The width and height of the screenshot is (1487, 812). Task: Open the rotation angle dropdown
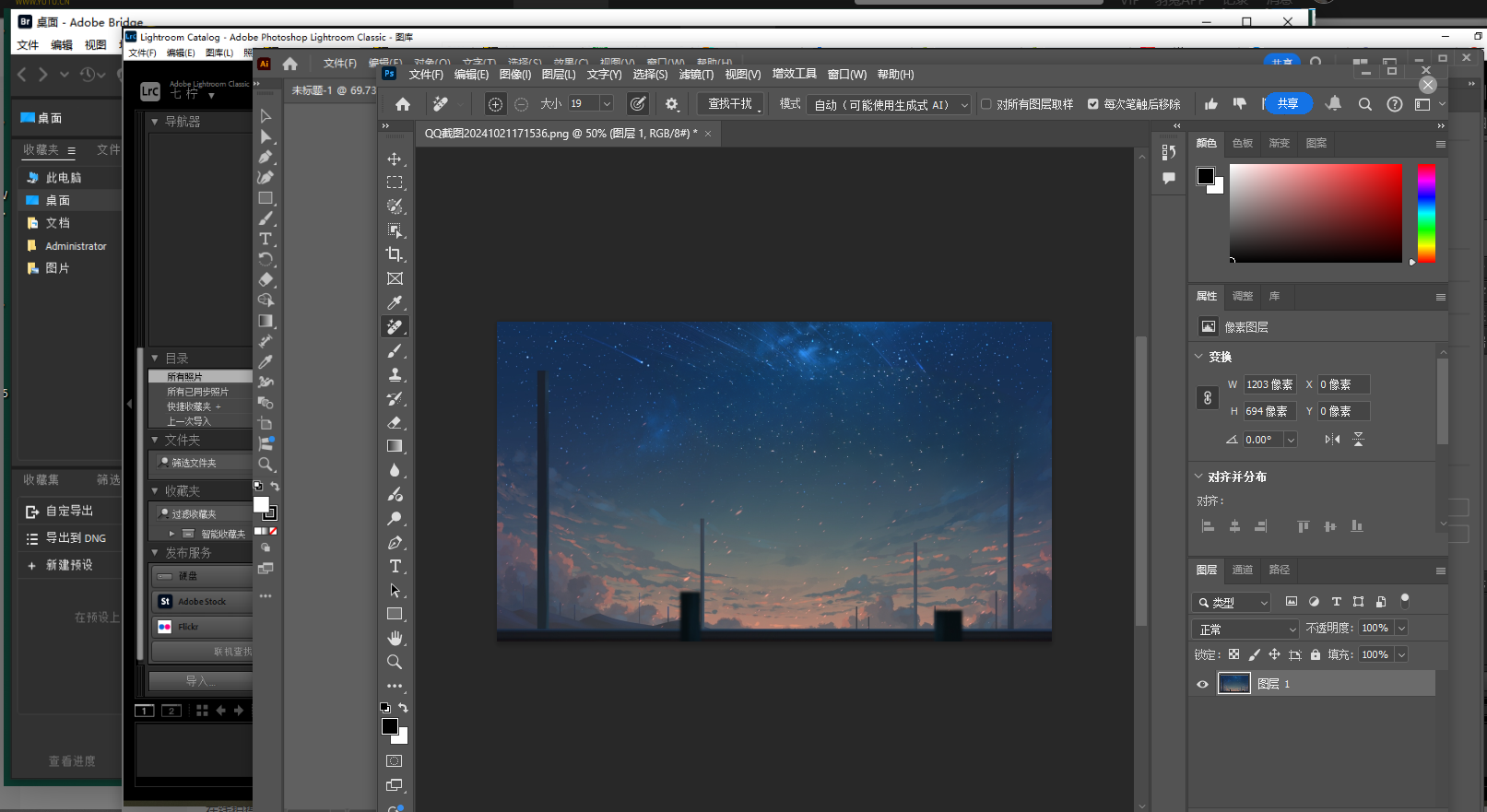click(1291, 440)
